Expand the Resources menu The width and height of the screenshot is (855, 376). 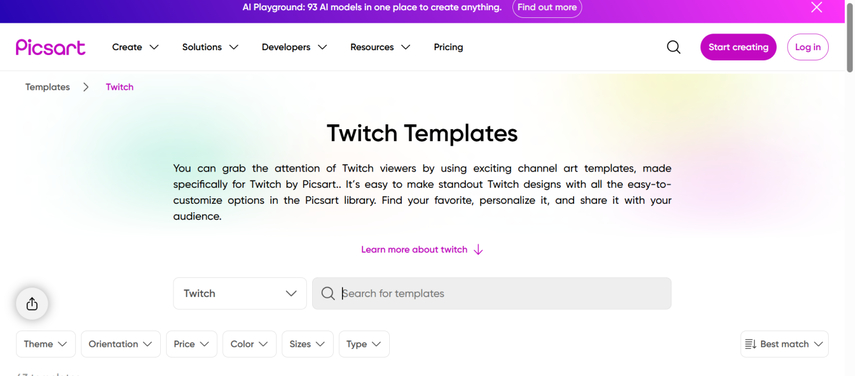[x=380, y=47]
